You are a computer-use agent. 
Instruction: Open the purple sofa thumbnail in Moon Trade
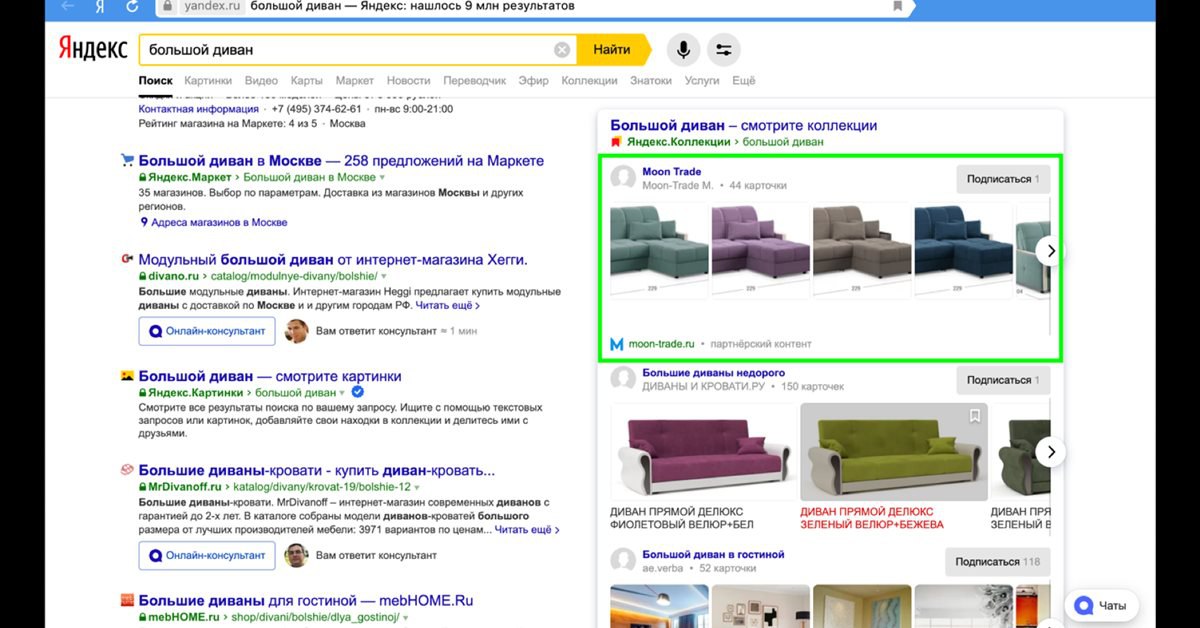pyautogui.click(x=761, y=251)
